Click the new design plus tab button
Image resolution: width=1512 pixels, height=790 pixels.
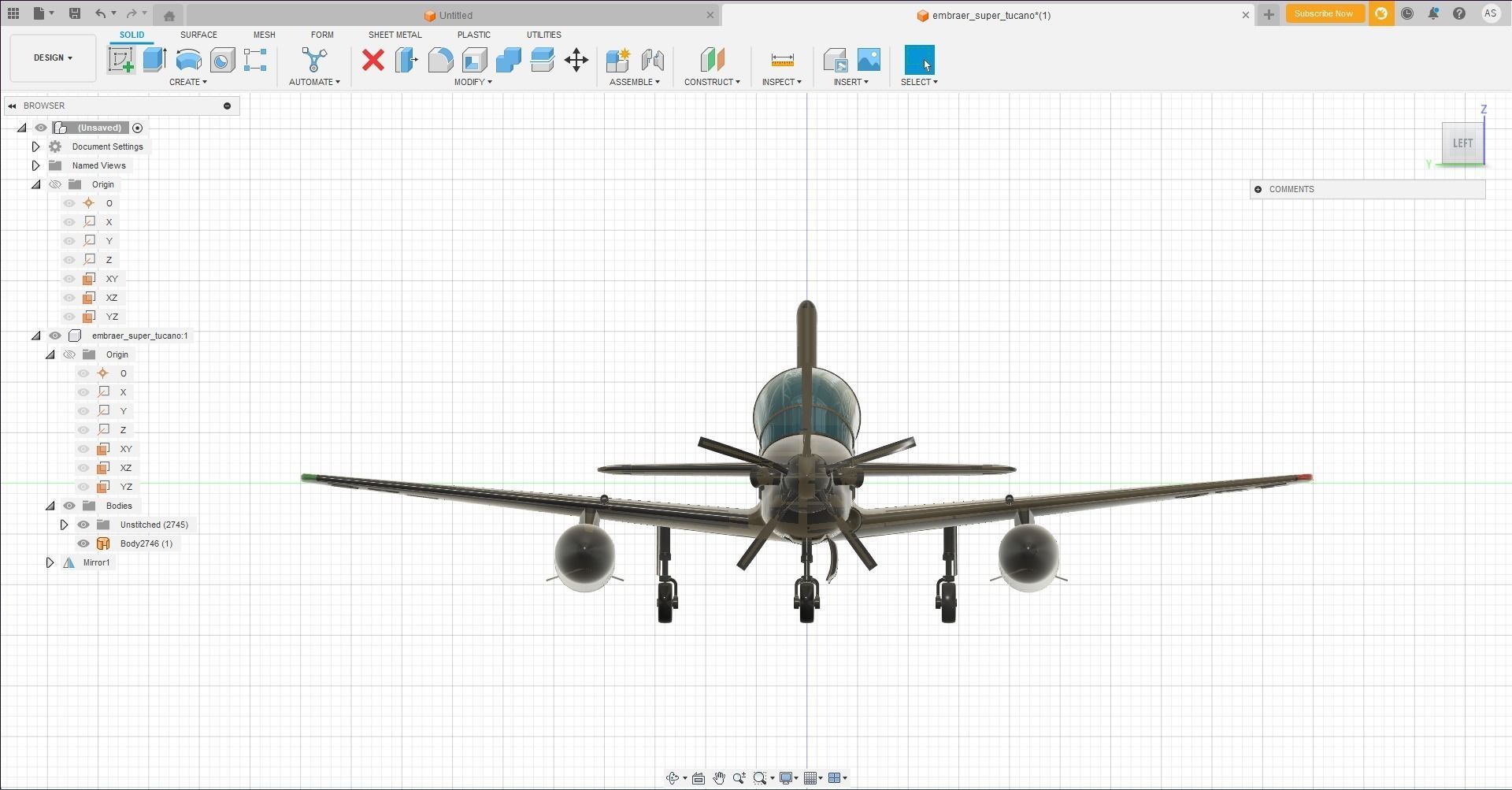pyautogui.click(x=1268, y=15)
